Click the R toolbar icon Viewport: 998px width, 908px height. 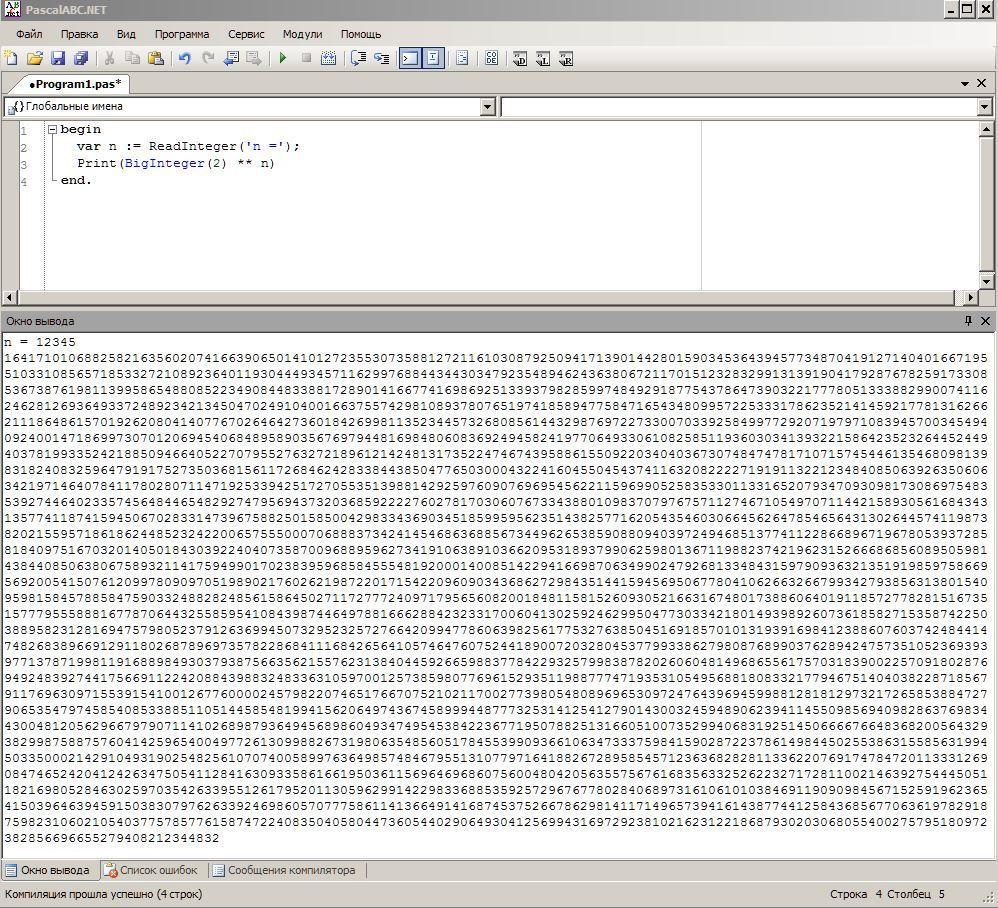(x=566, y=59)
